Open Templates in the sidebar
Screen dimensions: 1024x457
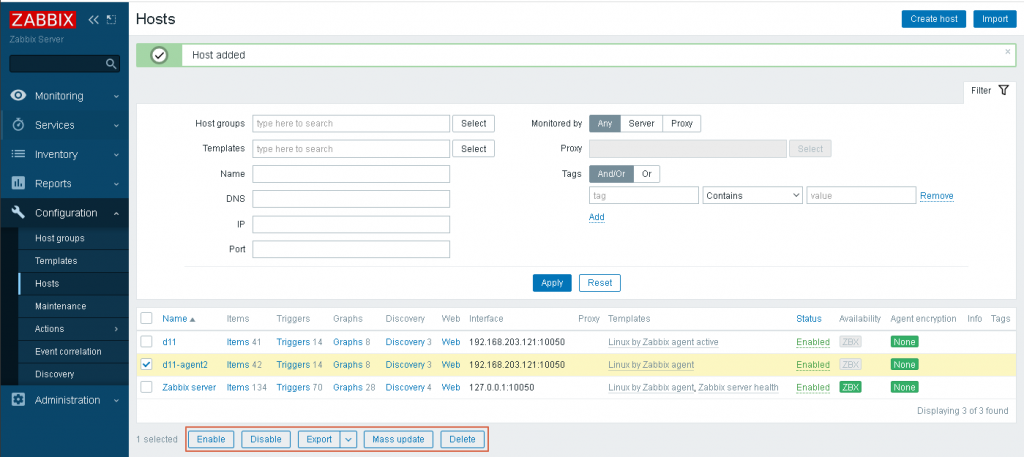click(56, 260)
